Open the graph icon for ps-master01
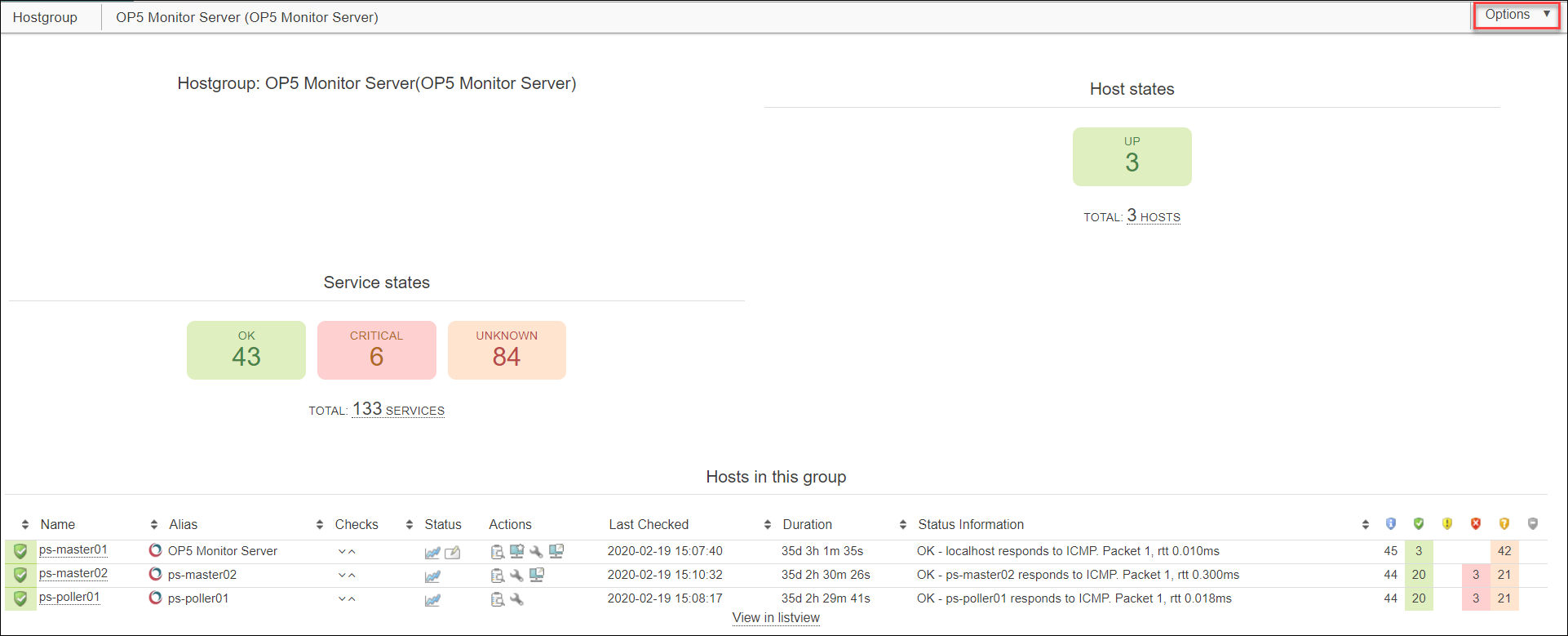 point(432,553)
